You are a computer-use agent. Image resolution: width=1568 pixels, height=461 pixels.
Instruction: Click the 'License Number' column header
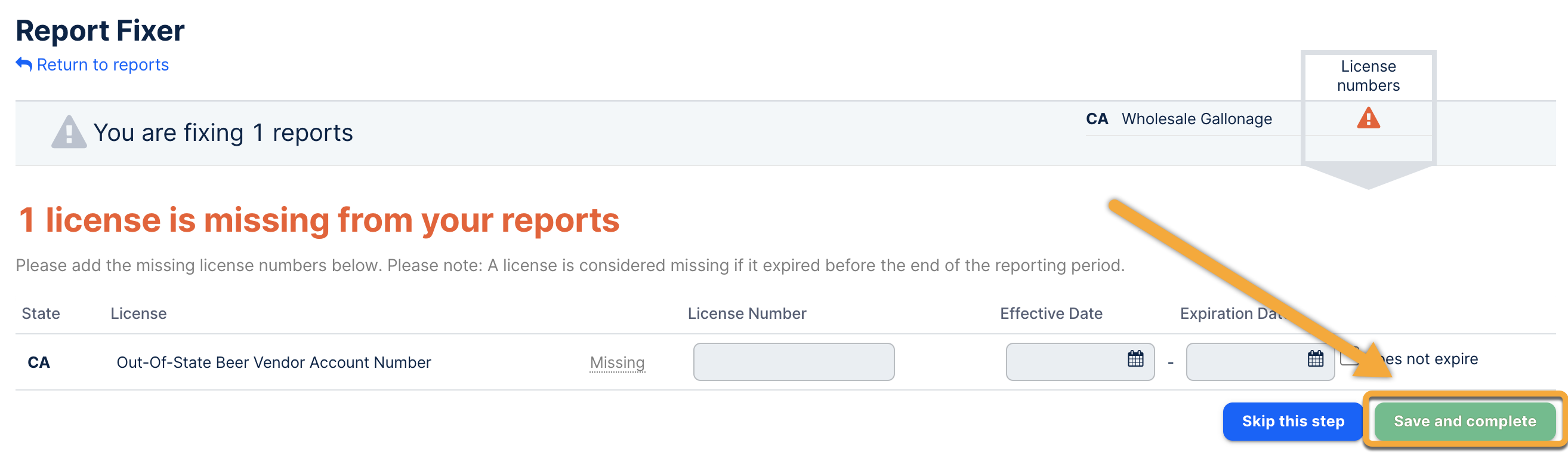[x=746, y=313]
